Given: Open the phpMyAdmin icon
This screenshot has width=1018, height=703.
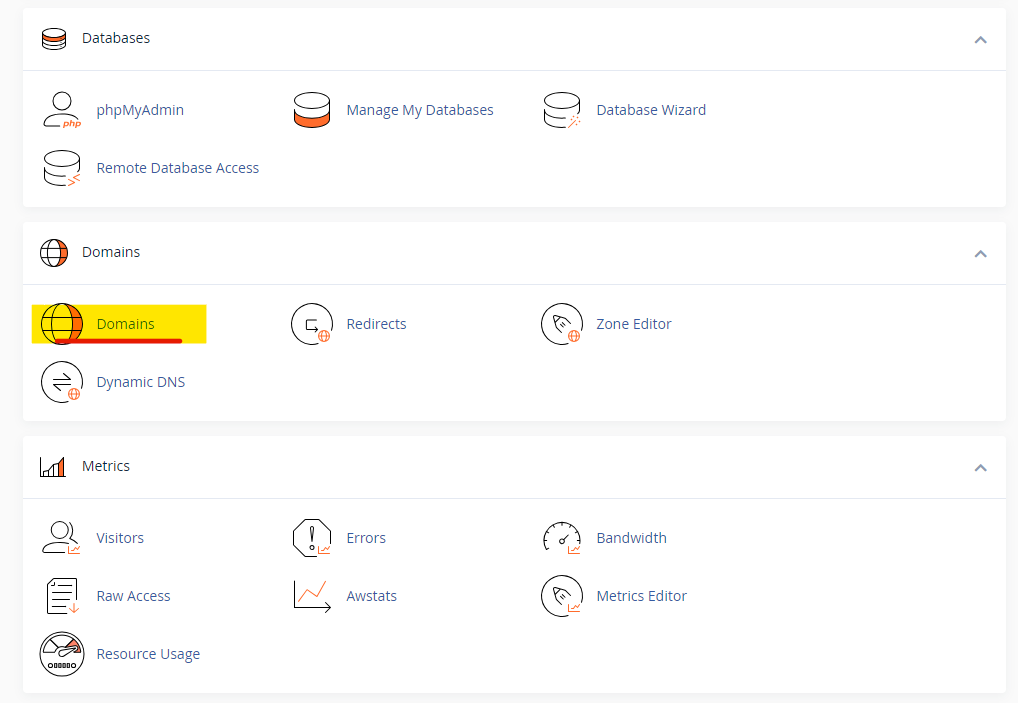Looking at the screenshot, I should pos(61,110).
